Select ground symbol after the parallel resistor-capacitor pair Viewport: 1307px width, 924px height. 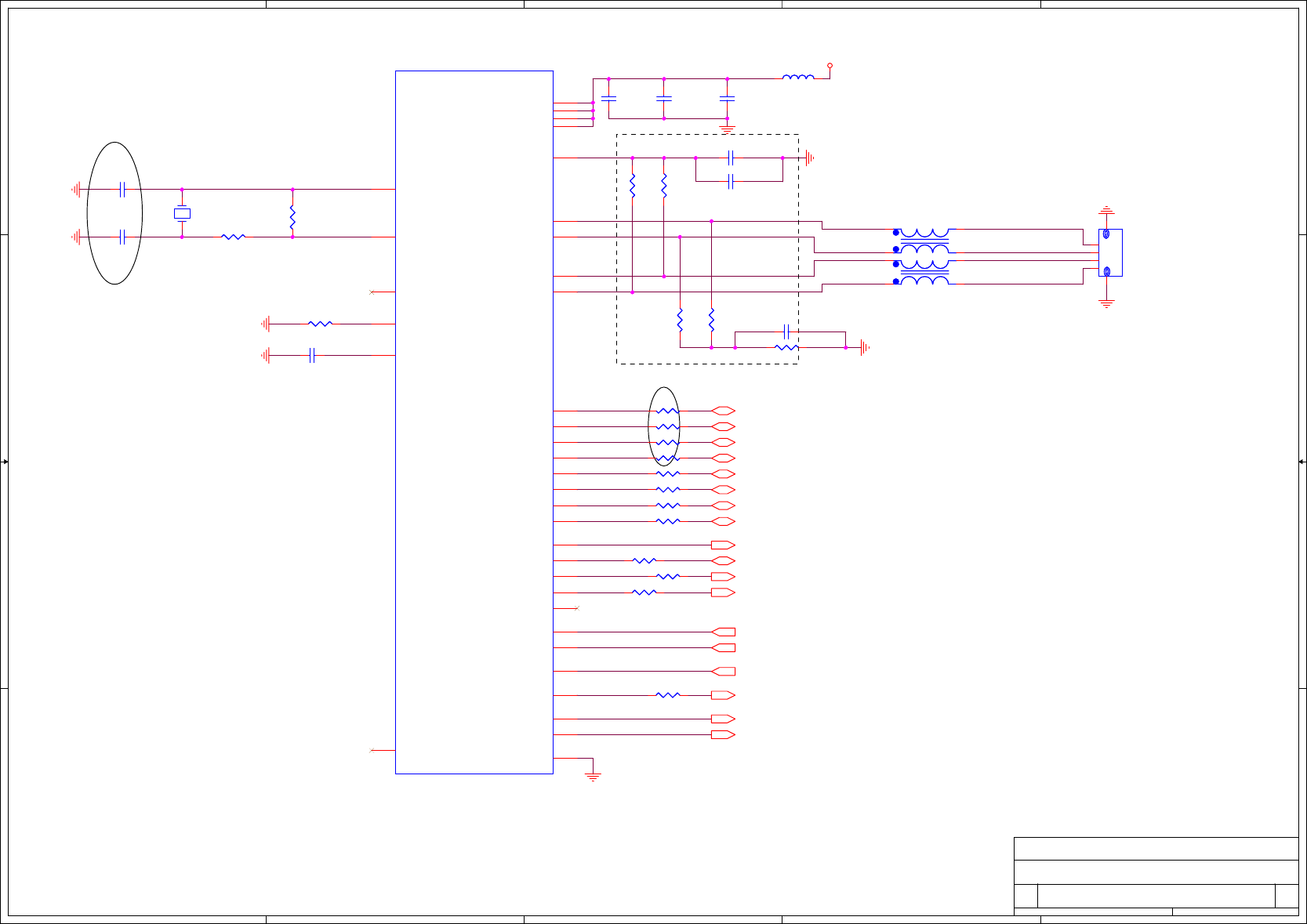[865, 347]
